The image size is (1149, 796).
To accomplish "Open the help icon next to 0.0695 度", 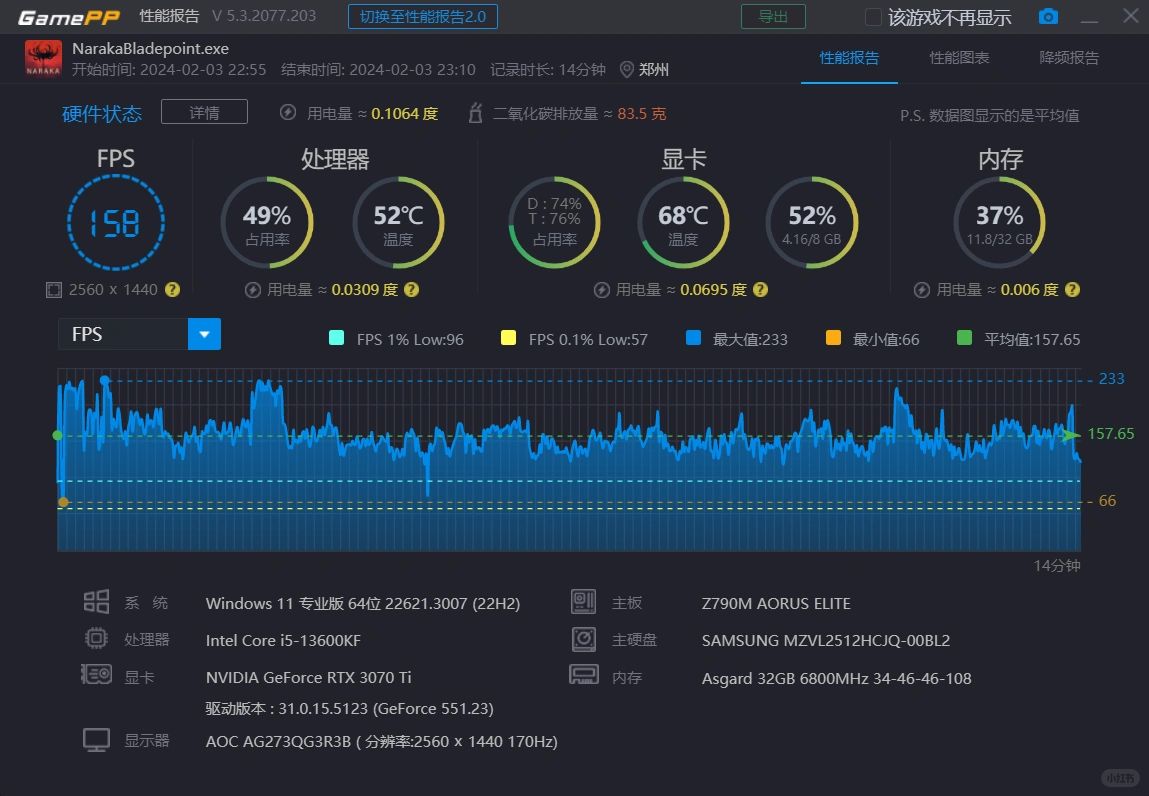I will click(761, 290).
